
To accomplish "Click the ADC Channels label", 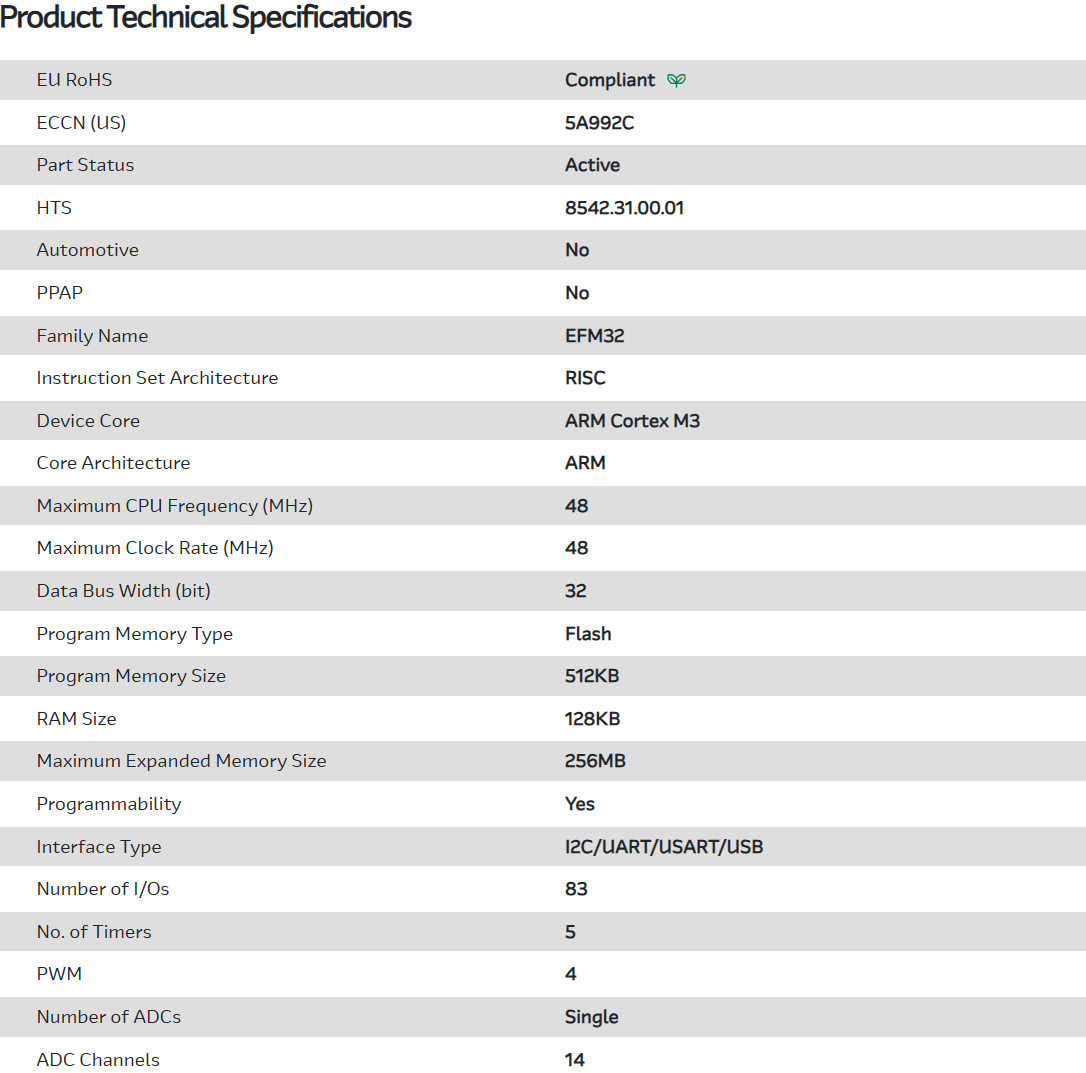I will coord(98,1060).
